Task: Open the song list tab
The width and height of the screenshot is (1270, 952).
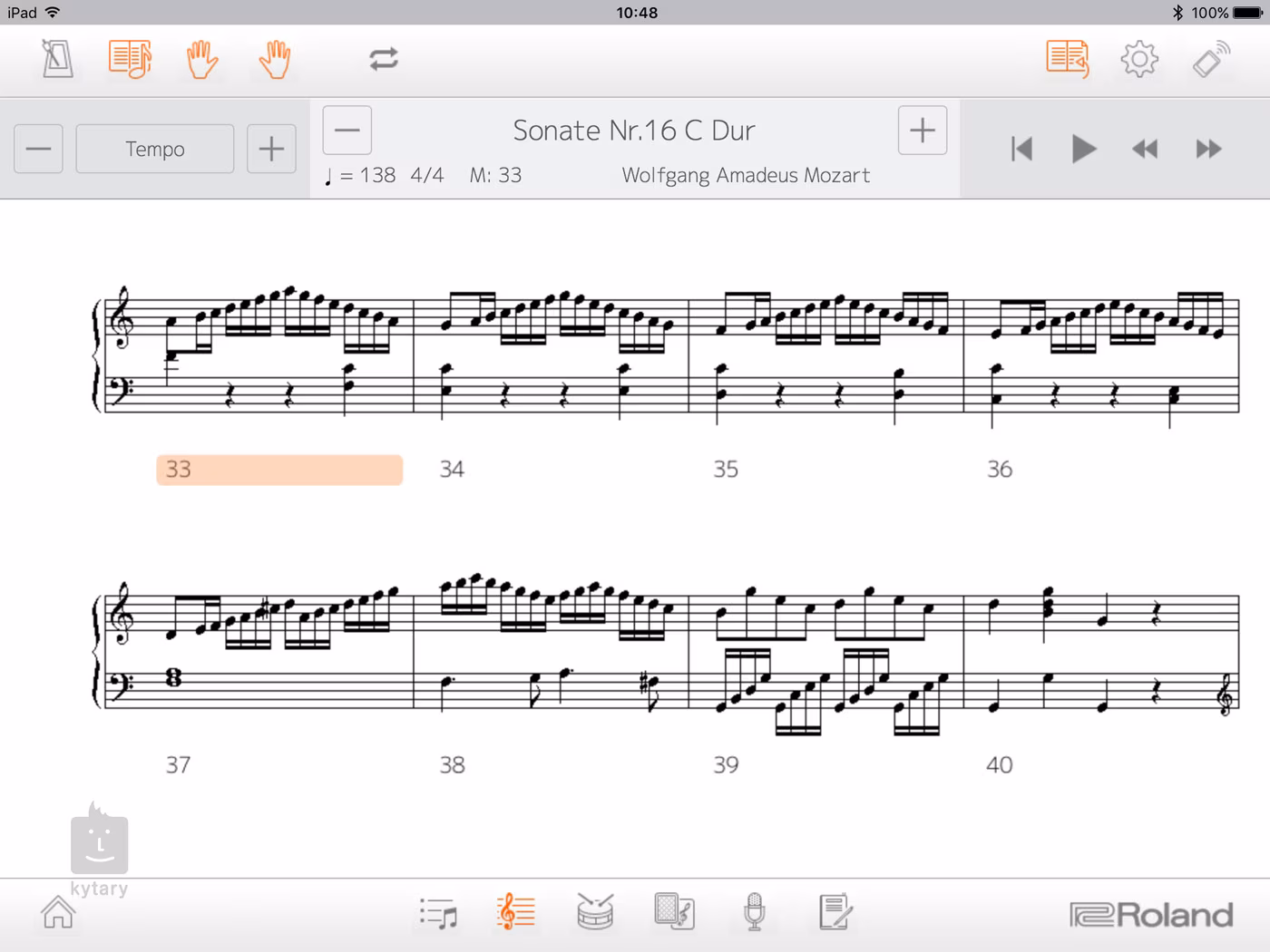Action: 439,913
